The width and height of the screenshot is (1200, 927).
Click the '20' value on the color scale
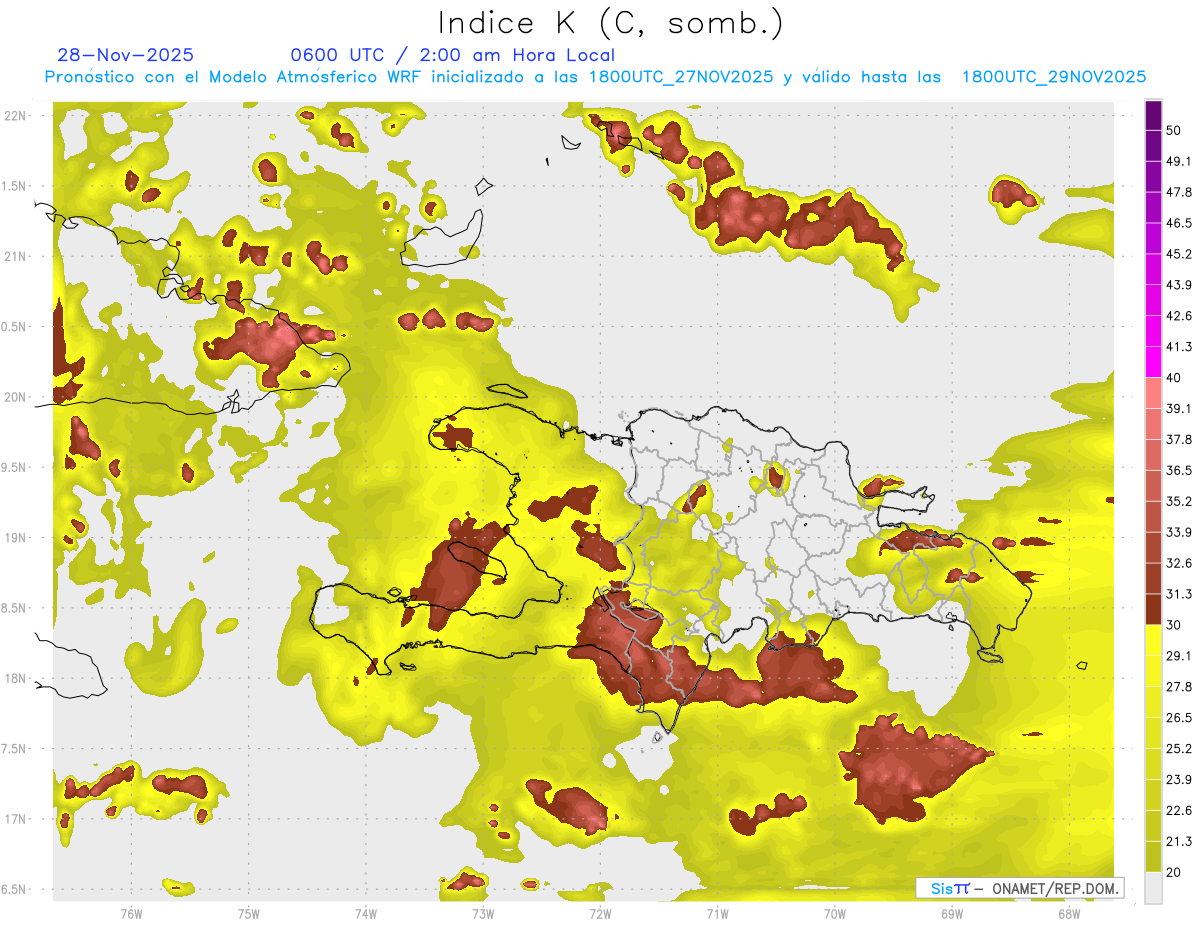(1174, 871)
